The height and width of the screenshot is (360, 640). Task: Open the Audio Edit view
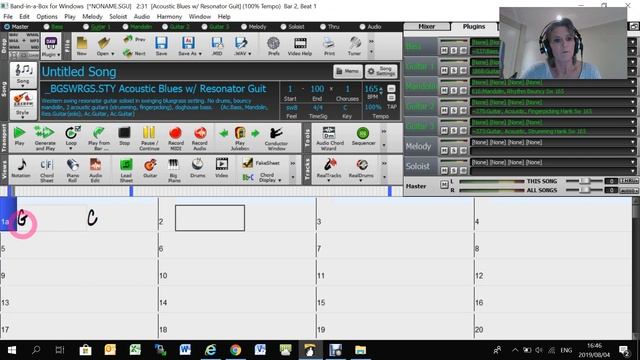96,170
